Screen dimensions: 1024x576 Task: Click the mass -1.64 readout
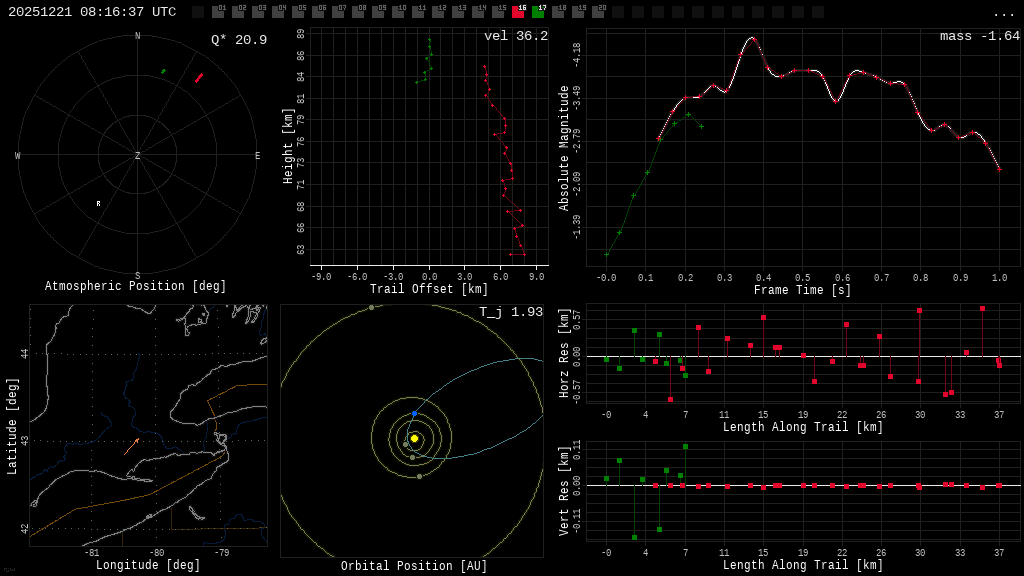click(980, 36)
